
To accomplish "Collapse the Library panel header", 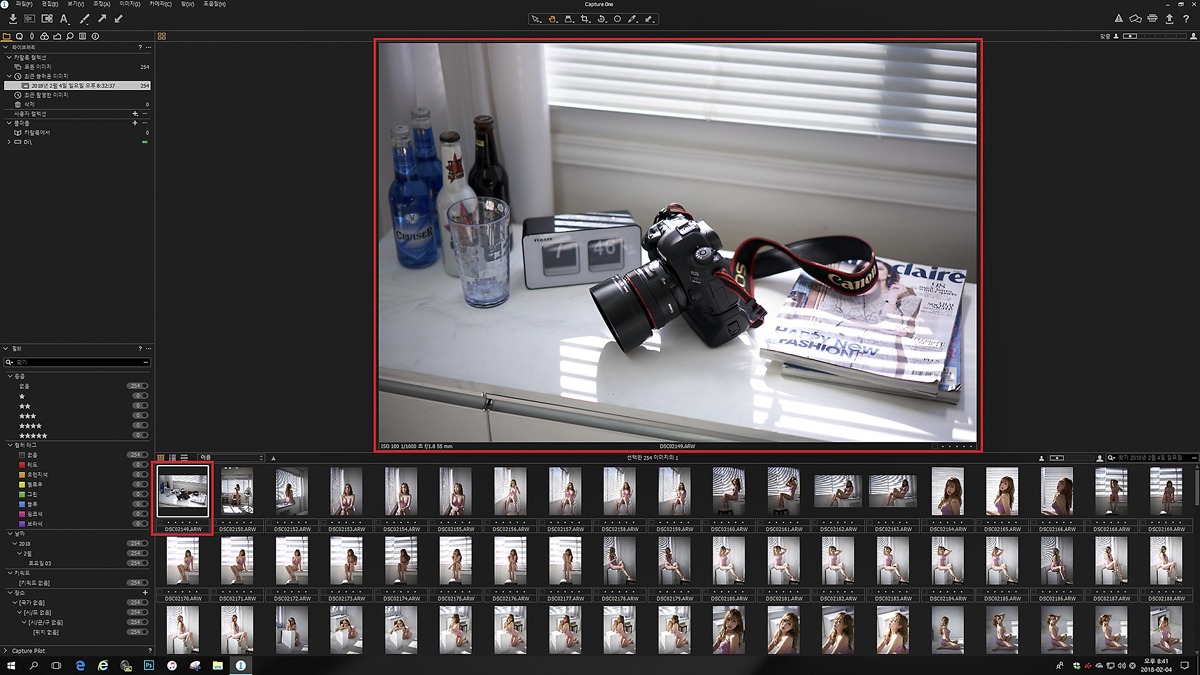I will (4, 47).
